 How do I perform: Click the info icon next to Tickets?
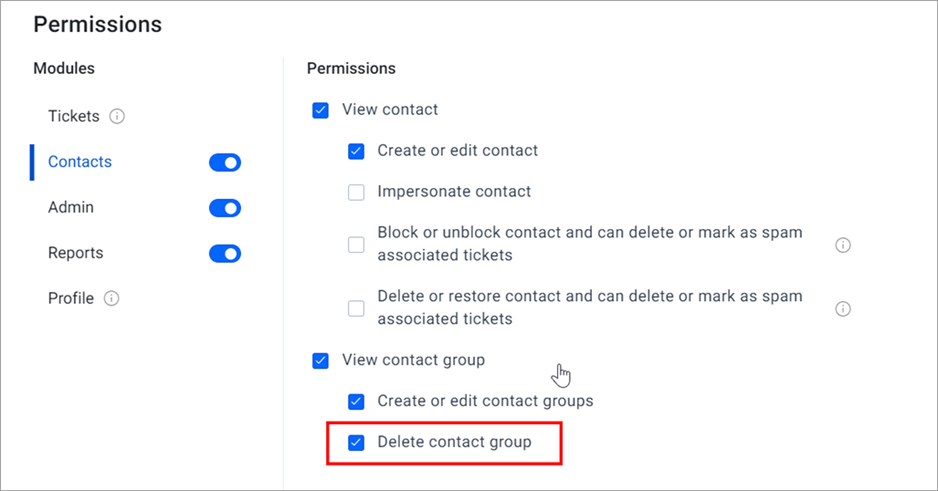[117, 116]
